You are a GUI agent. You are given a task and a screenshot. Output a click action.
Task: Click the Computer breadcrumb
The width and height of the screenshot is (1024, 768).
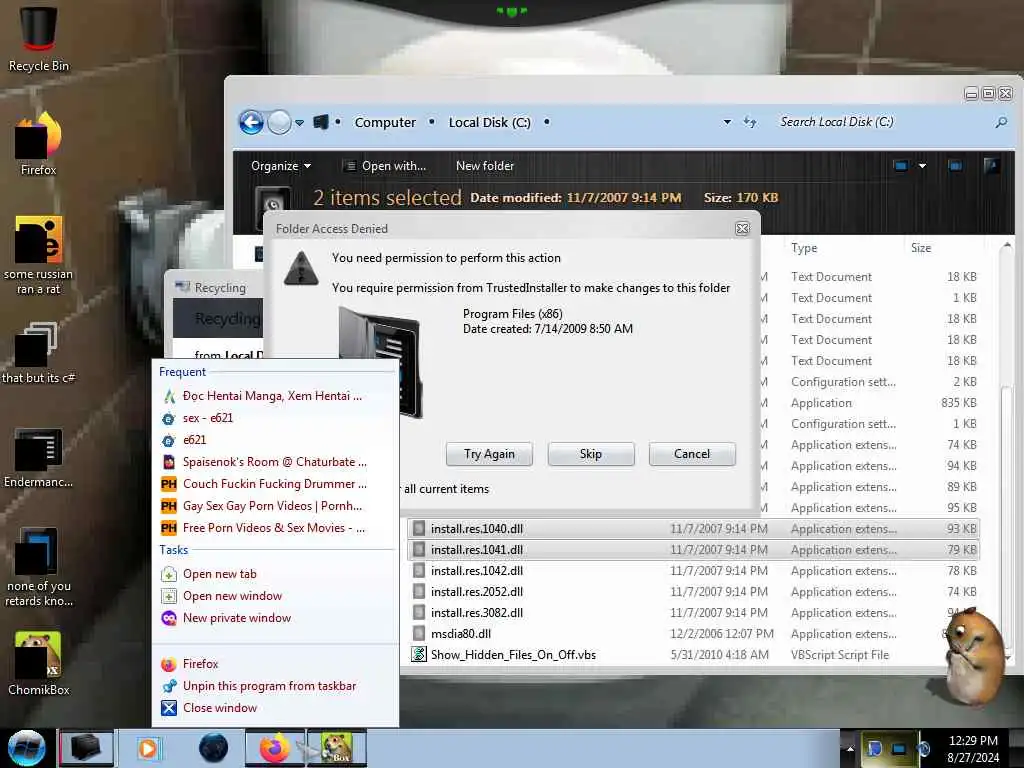pos(385,122)
